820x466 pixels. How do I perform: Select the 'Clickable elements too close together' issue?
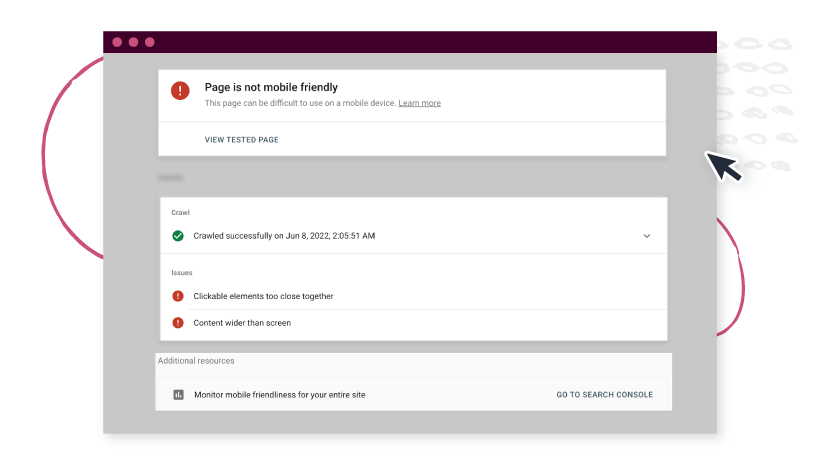[263, 296]
